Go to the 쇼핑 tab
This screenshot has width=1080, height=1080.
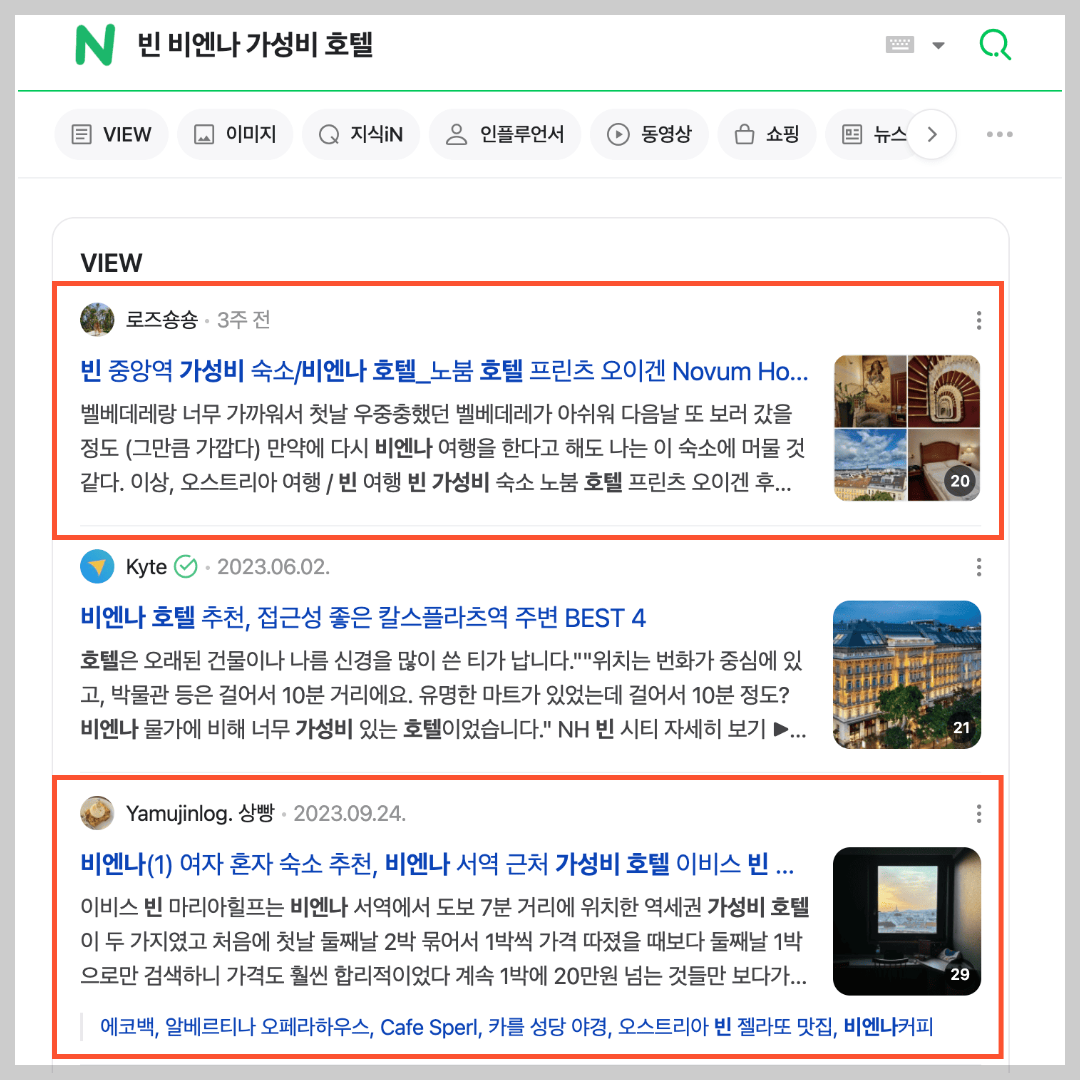click(767, 134)
